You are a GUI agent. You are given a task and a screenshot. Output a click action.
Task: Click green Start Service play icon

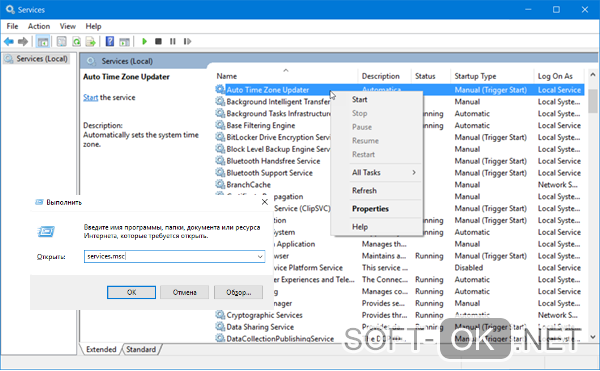(x=144, y=41)
